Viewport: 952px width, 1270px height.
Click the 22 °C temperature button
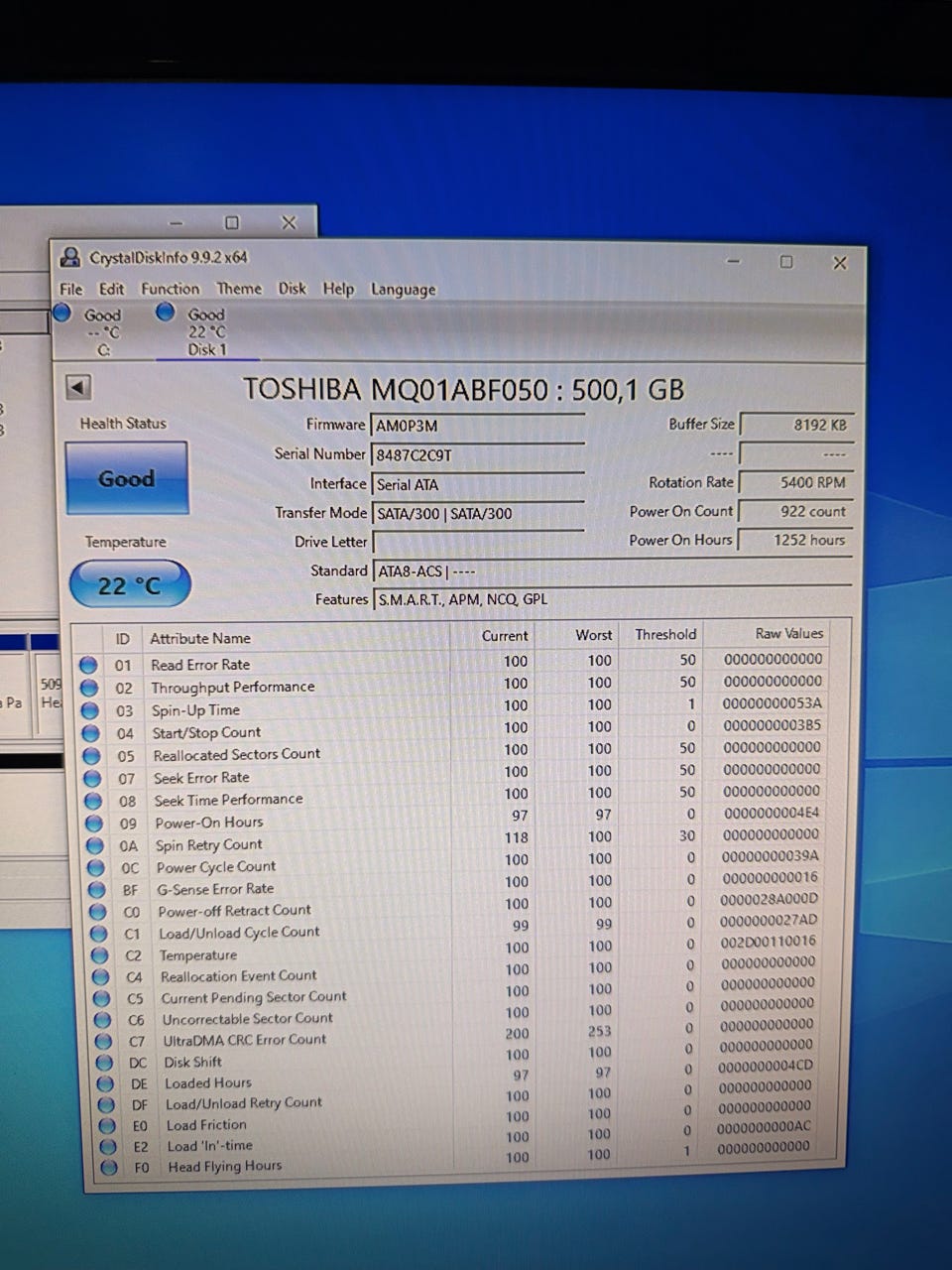[129, 585]
